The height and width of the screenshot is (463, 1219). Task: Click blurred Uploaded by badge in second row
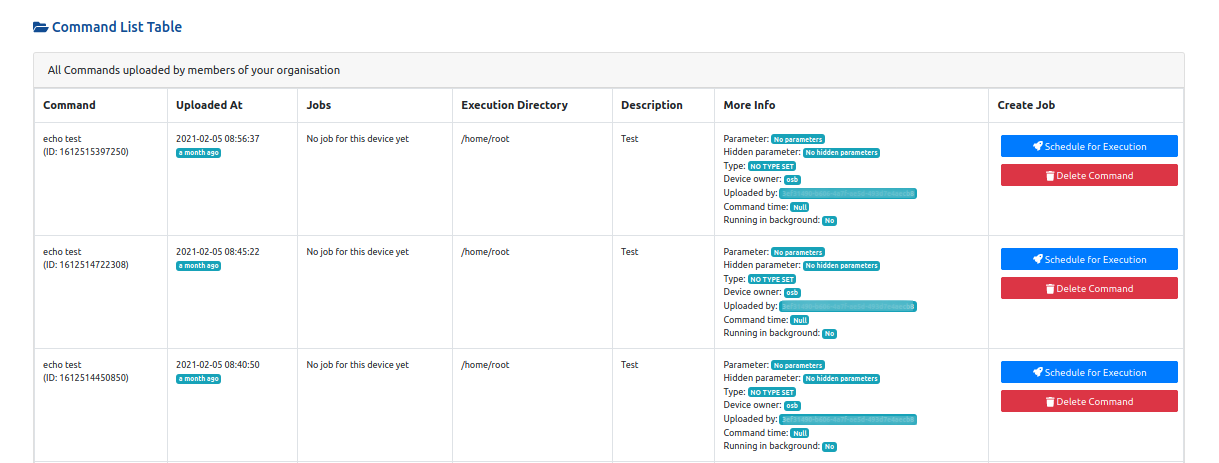848,306
